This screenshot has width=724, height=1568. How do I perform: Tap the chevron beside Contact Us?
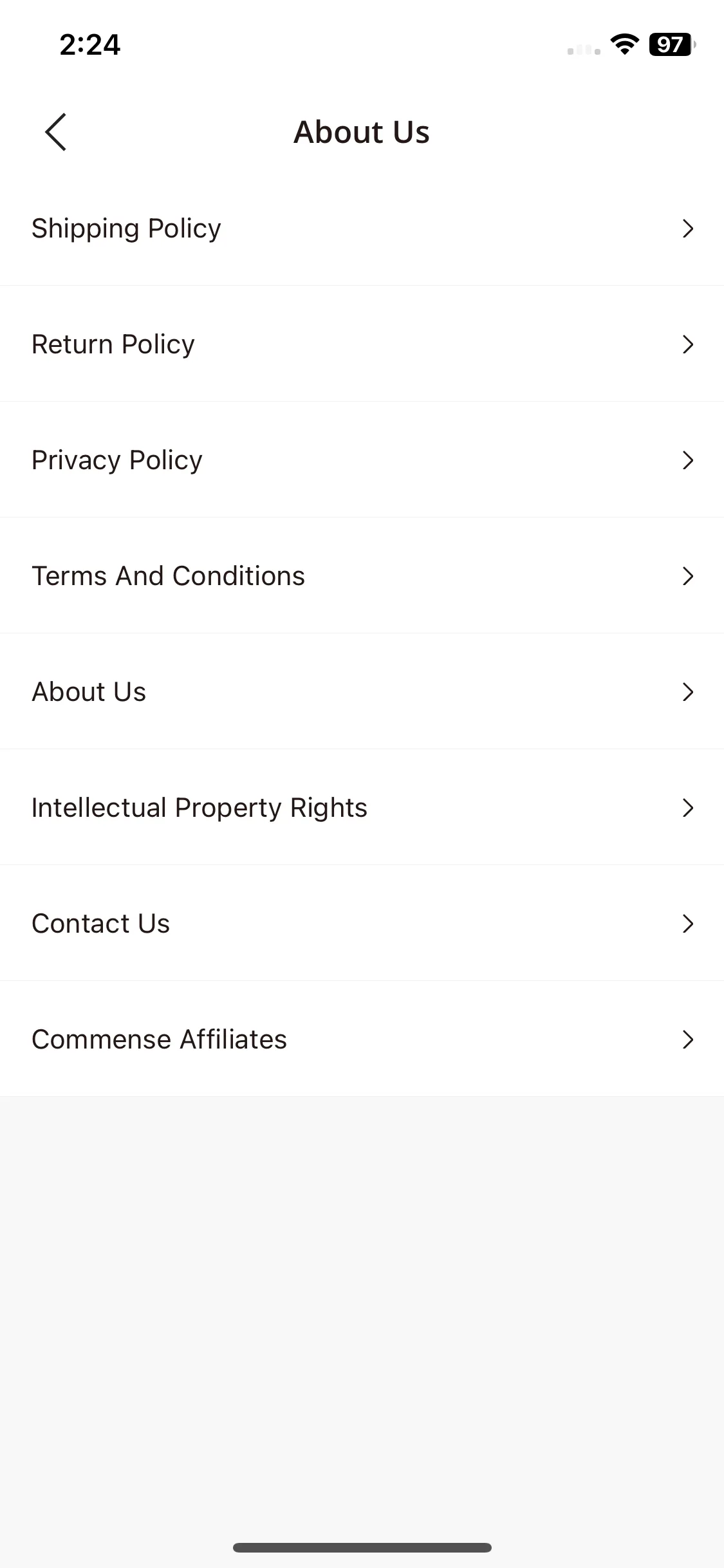pos(688,924)
